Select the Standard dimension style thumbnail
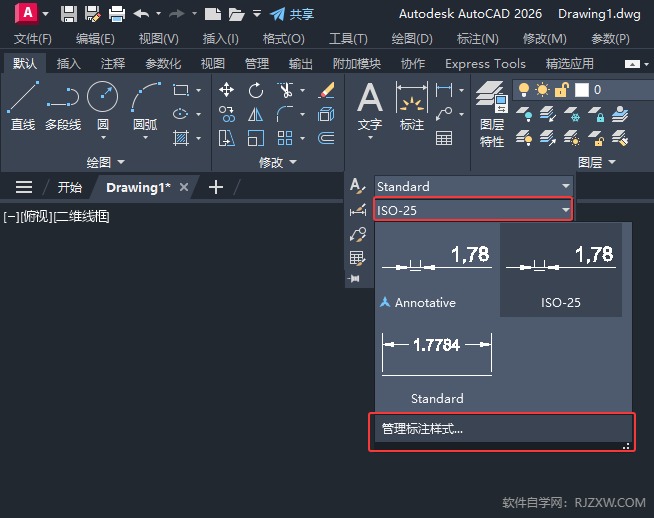654x518 pixels. [x=437, y=366]
